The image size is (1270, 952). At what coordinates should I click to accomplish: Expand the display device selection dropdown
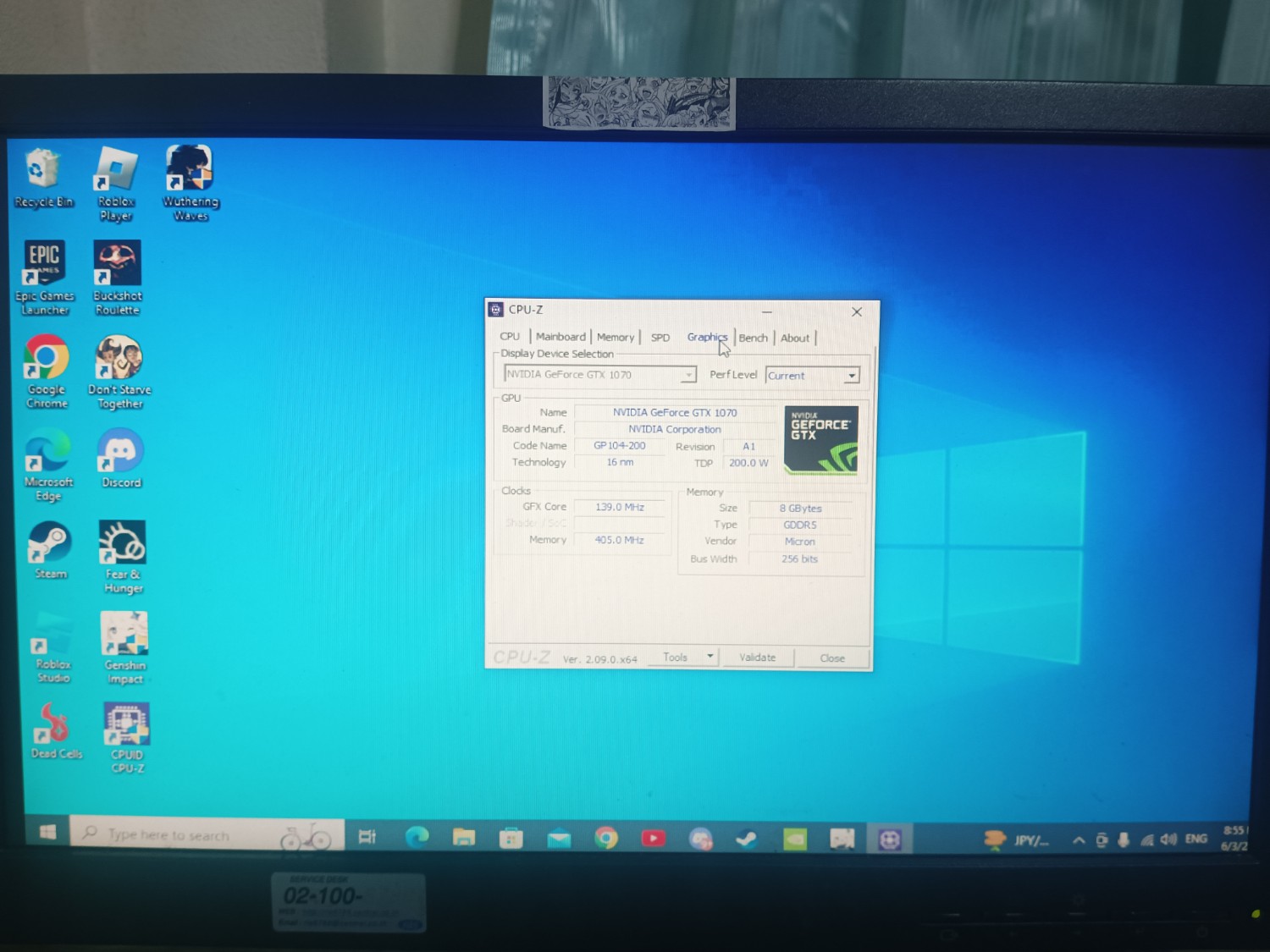689,375
